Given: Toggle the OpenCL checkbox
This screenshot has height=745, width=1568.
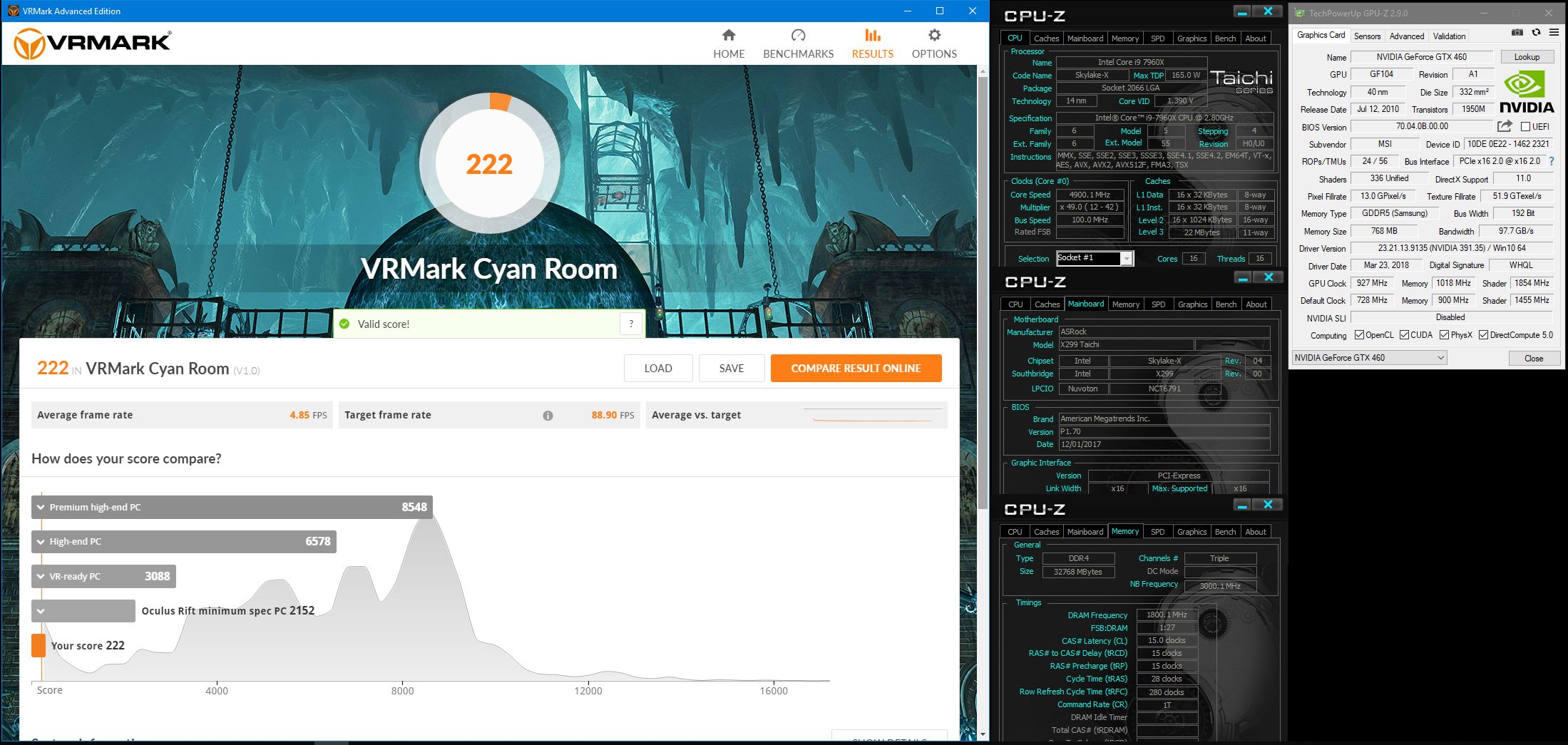Looking at the screenshot, I should click(x=1359, y=335).
